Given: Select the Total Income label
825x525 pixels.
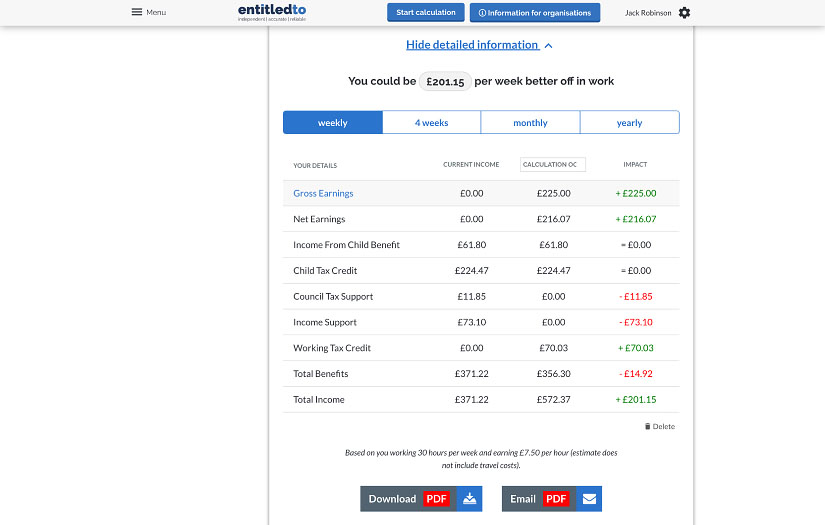Looking at the screenshot, I should pos(319,400).
